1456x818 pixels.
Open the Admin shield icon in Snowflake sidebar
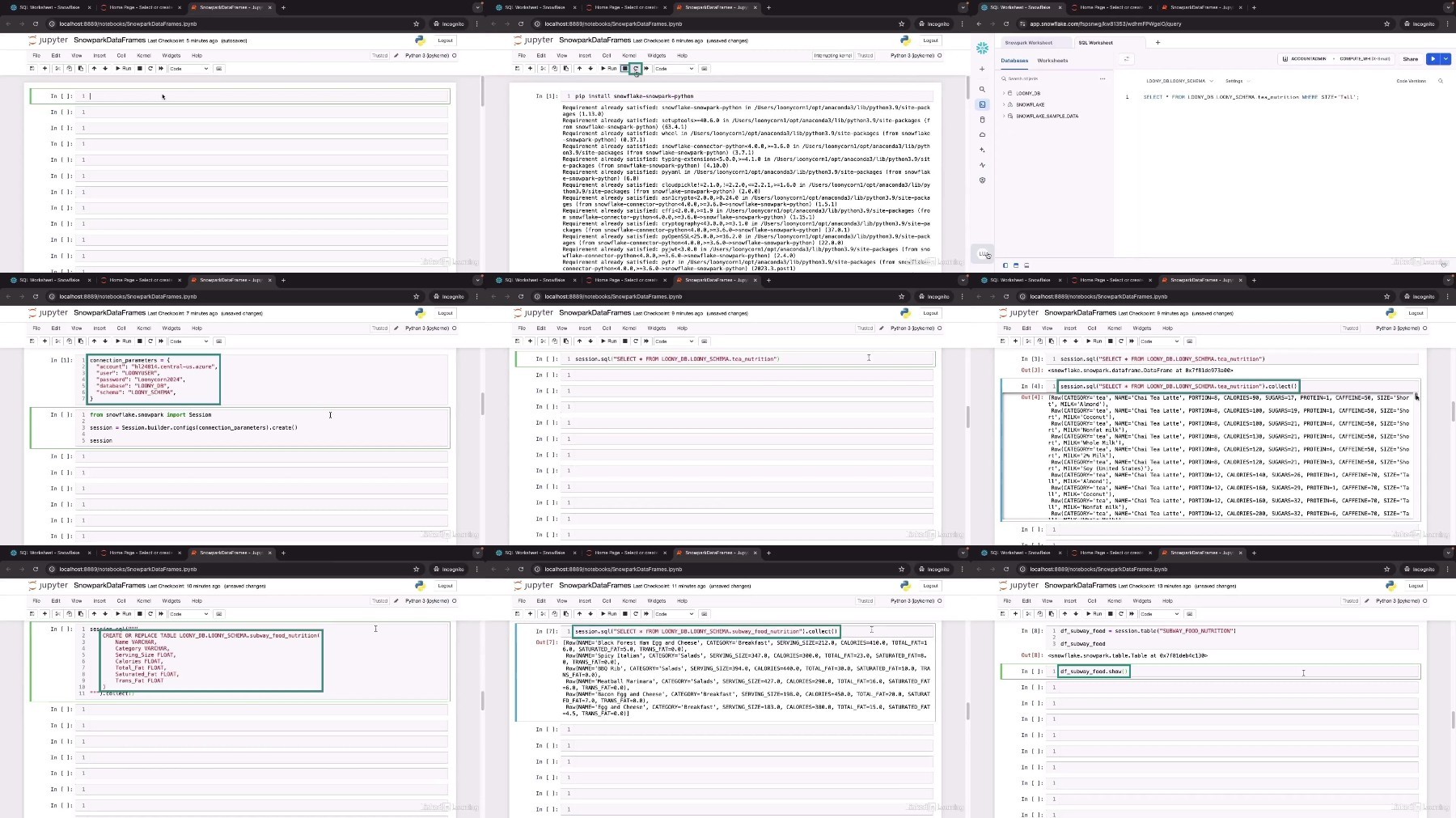point(982,180)
